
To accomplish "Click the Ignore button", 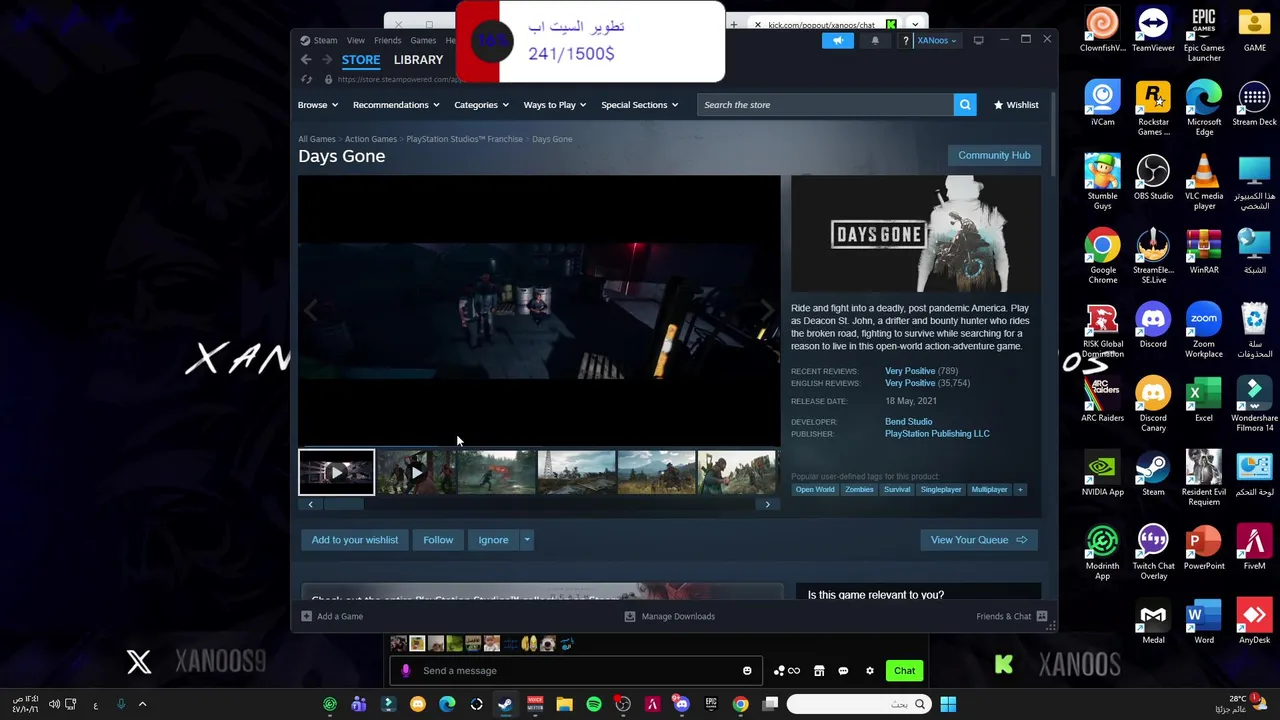I will (x=493, y=540).
